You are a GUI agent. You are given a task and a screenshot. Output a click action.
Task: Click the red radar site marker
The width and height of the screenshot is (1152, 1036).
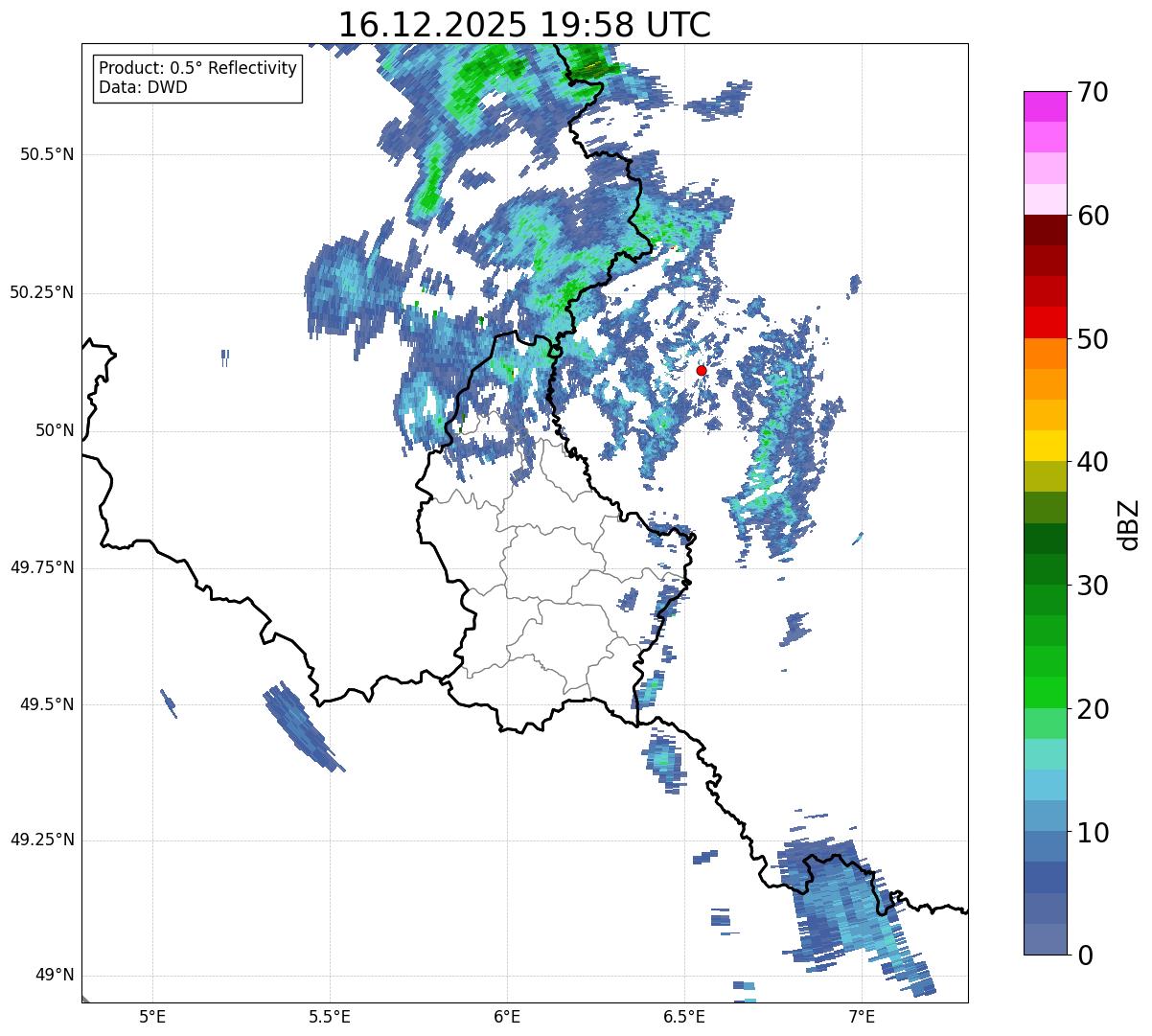pos(702,370)
